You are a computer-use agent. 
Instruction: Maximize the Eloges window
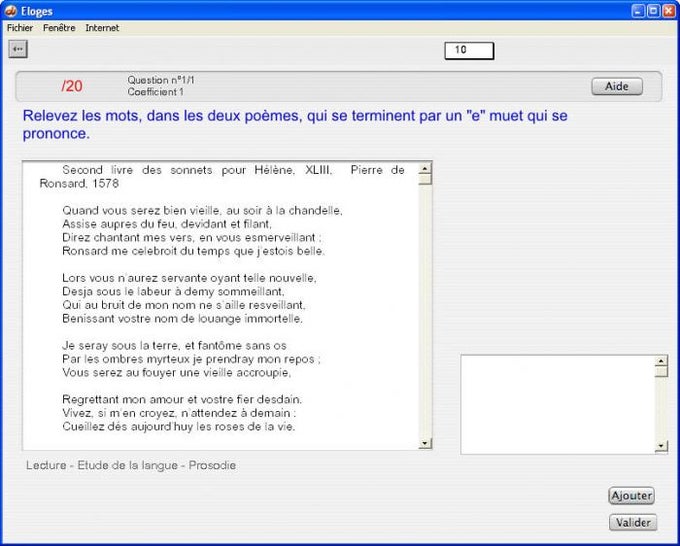[x=654, y=11]
